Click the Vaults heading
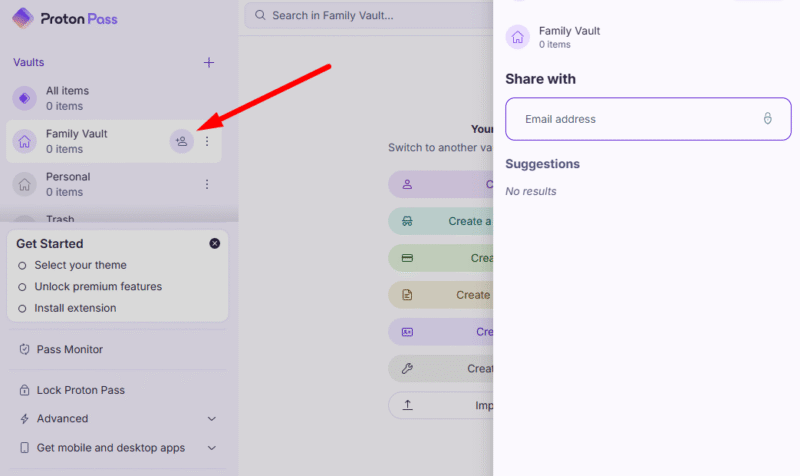The height and width of the screenshot is (476, 800). (x=29, y=62)
